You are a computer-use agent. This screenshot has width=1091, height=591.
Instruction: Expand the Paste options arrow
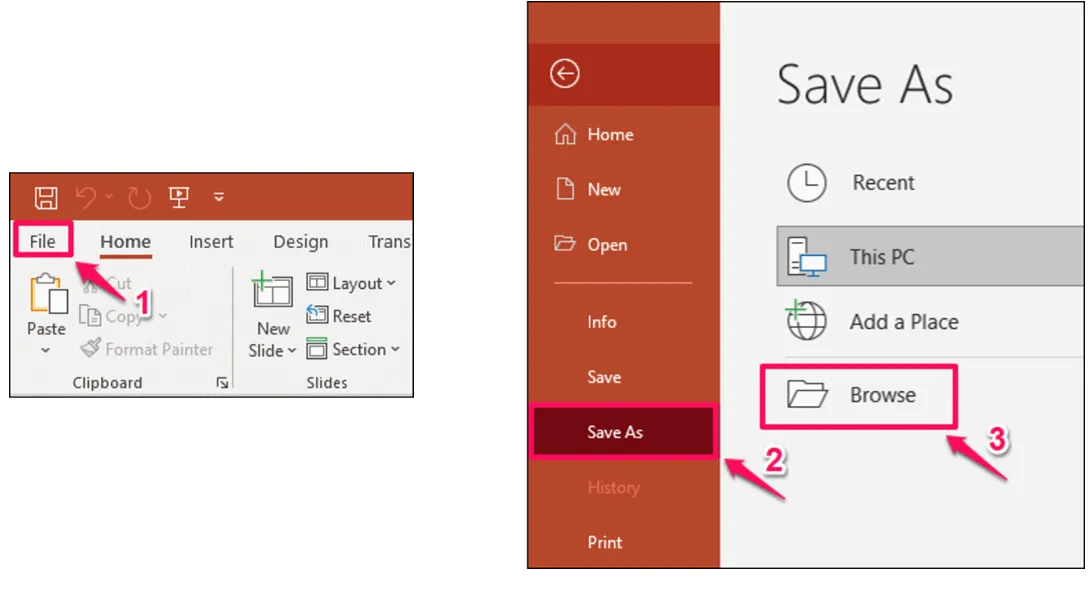[46, 351]
